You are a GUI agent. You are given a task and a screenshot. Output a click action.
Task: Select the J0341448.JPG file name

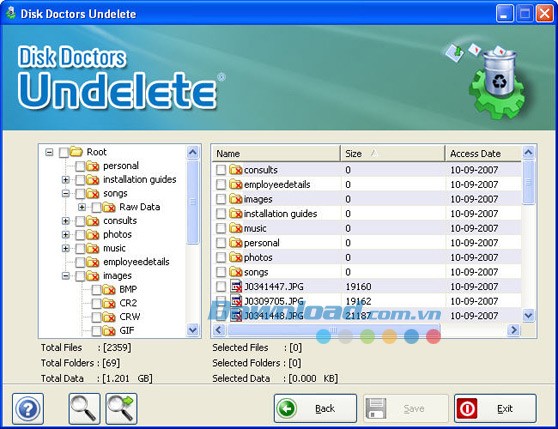tap(274, 316)
